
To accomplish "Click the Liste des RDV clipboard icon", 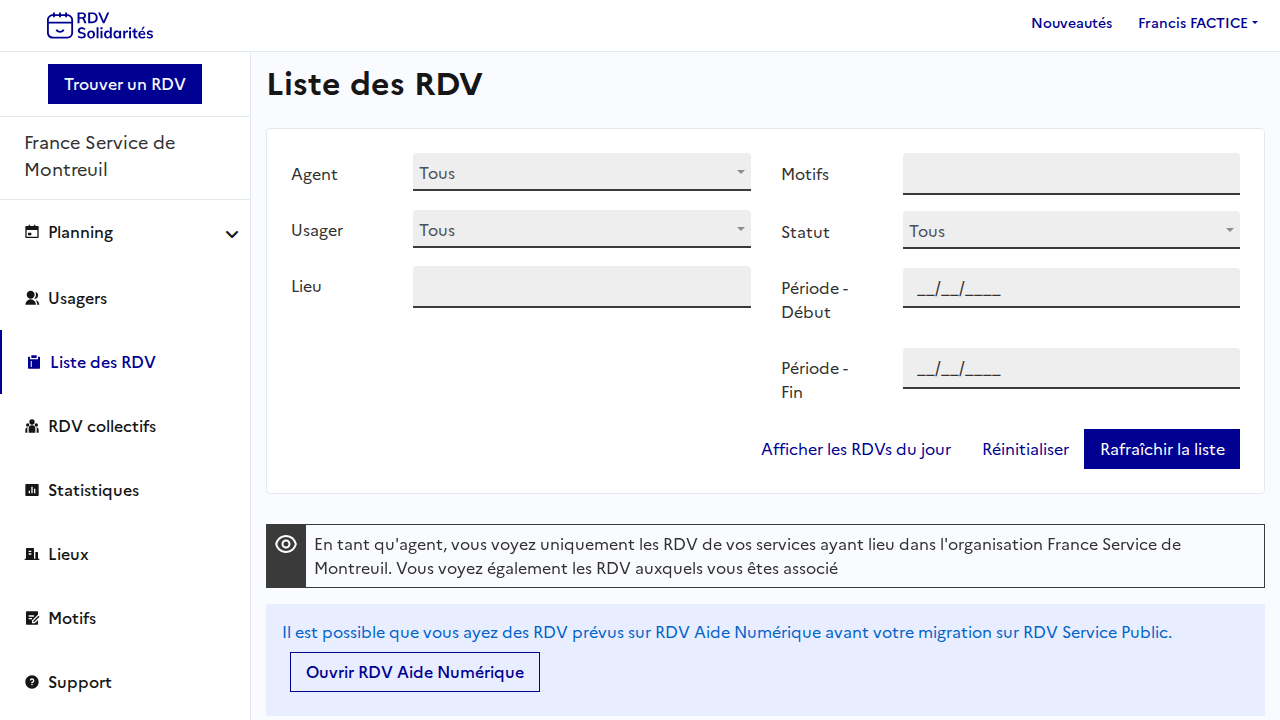I will [x=34, y=362].
